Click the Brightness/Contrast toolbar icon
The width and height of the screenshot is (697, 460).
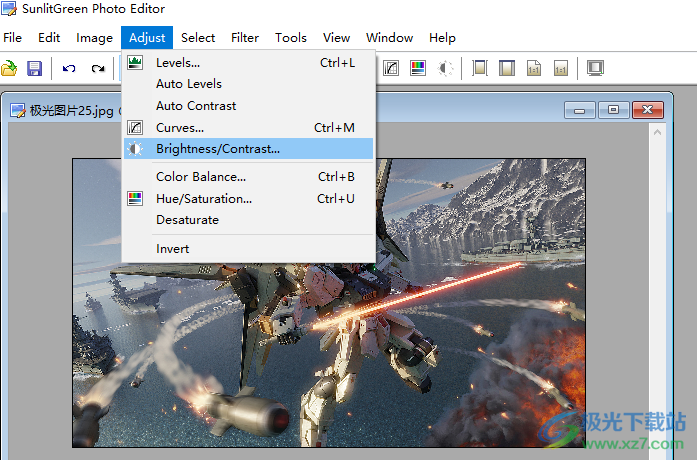445,68
